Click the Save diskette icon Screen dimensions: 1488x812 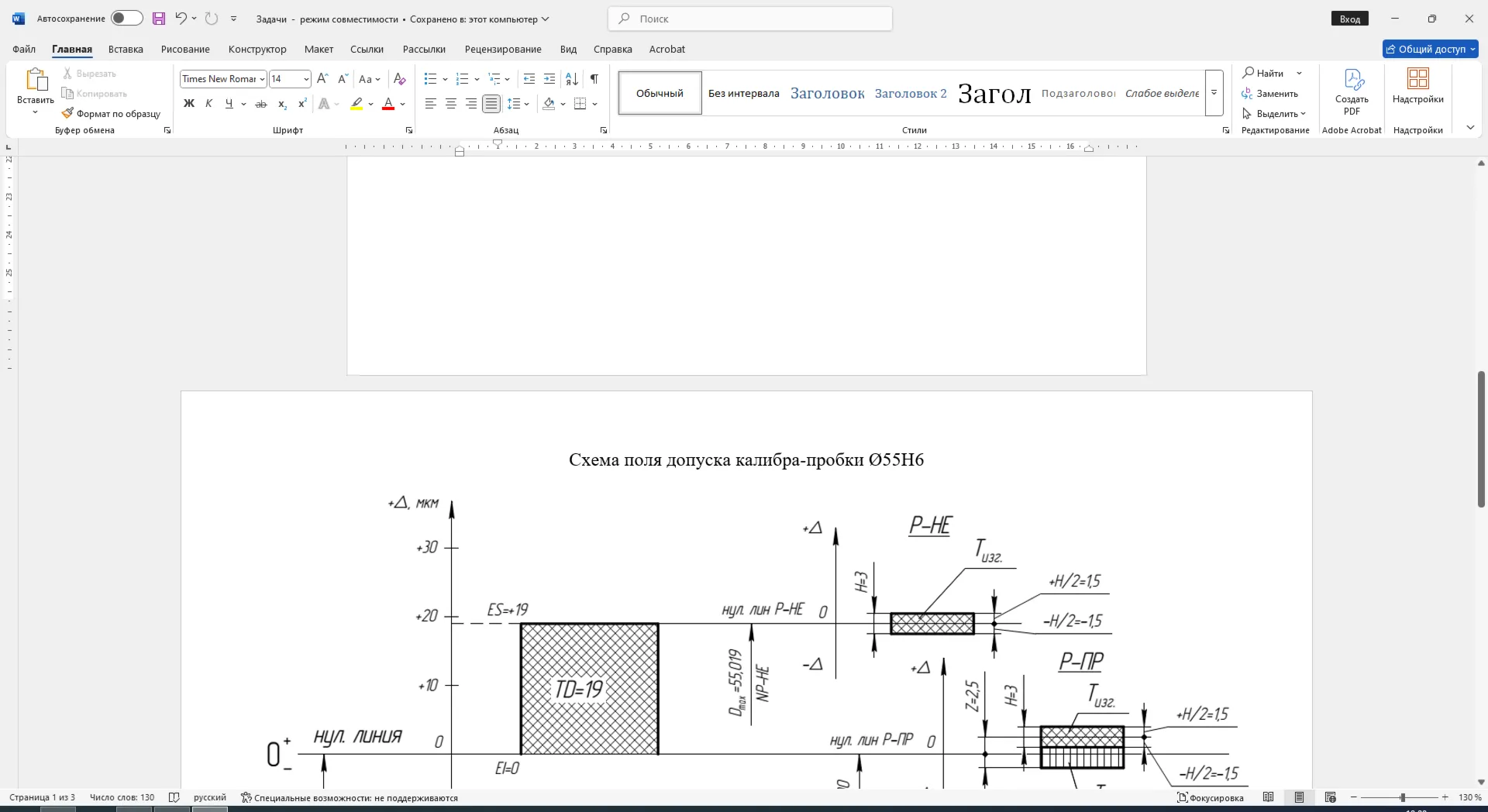click(159, 19)
